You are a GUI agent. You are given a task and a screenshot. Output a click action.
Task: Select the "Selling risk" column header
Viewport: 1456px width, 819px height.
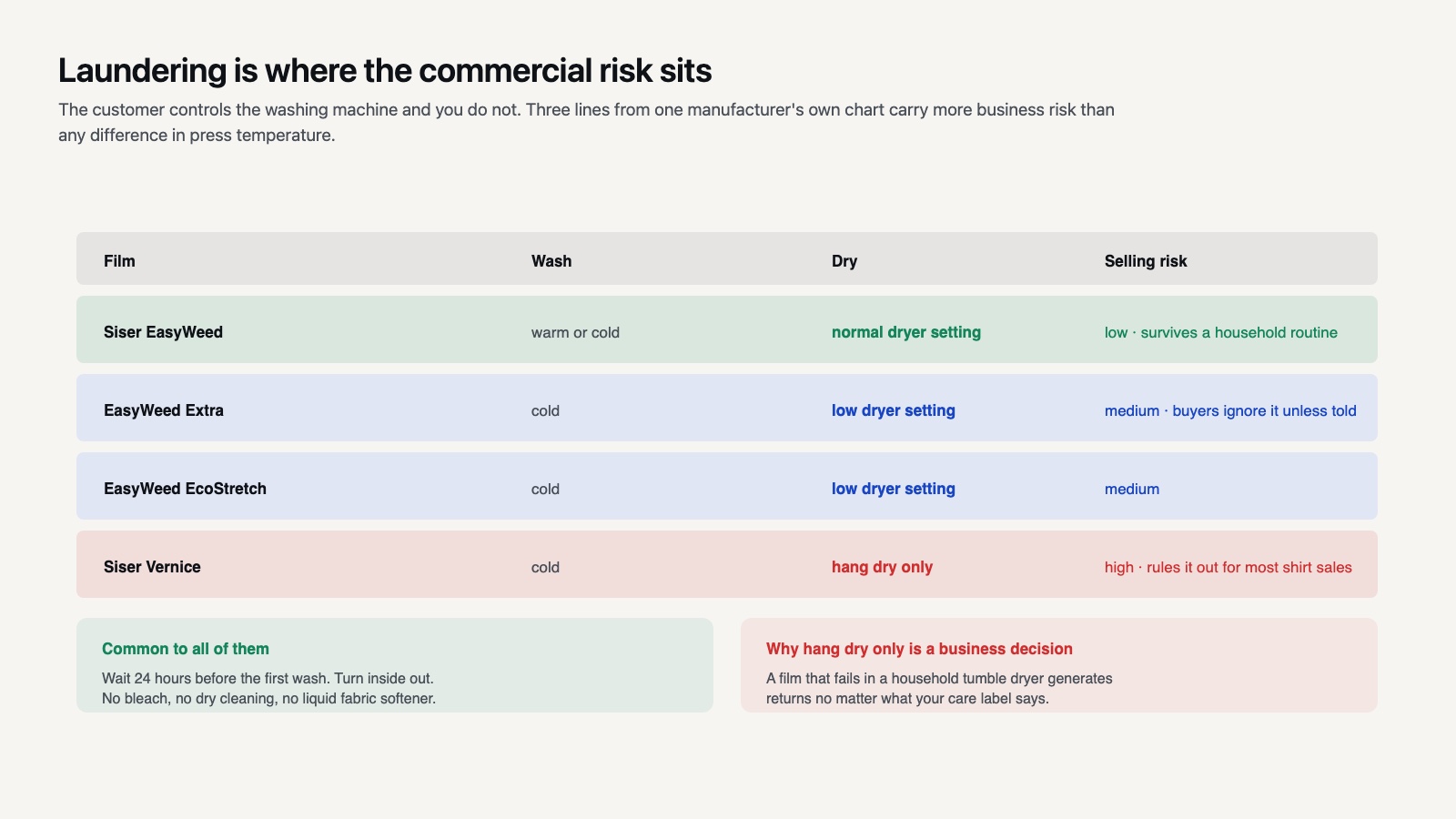[1146, 261]
